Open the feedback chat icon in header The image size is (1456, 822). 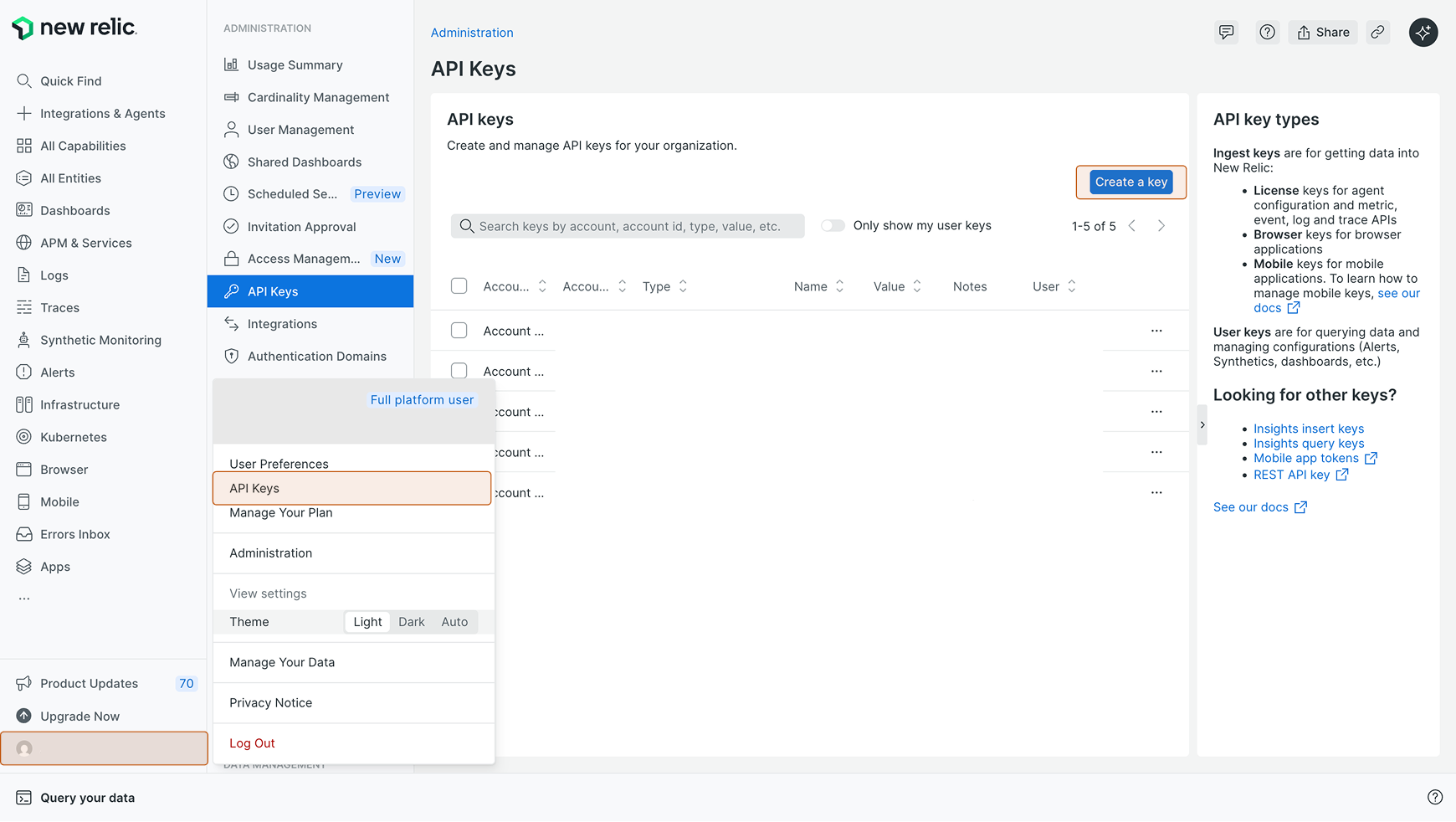[x=1226, y=33]
